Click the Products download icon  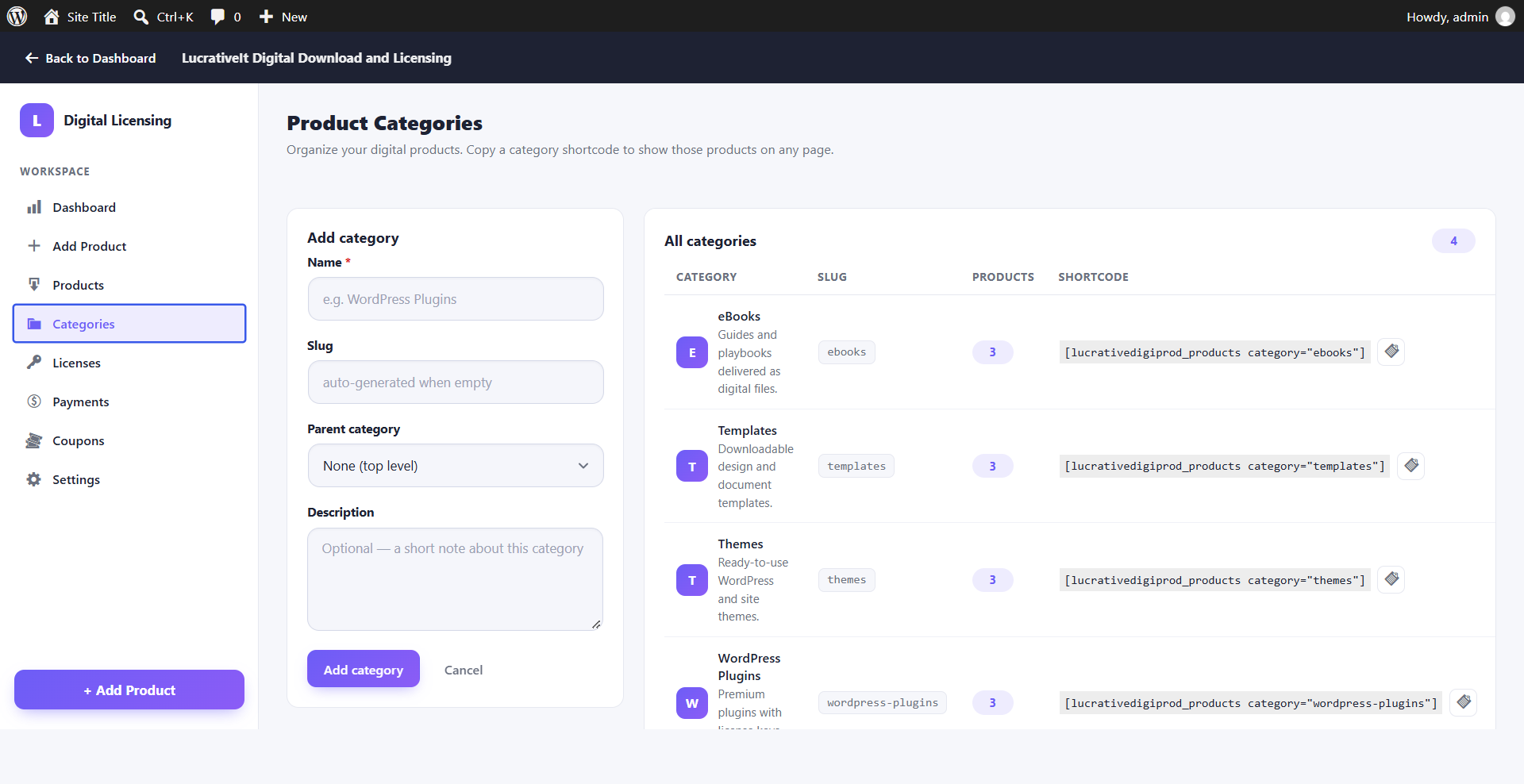point(34,284)
